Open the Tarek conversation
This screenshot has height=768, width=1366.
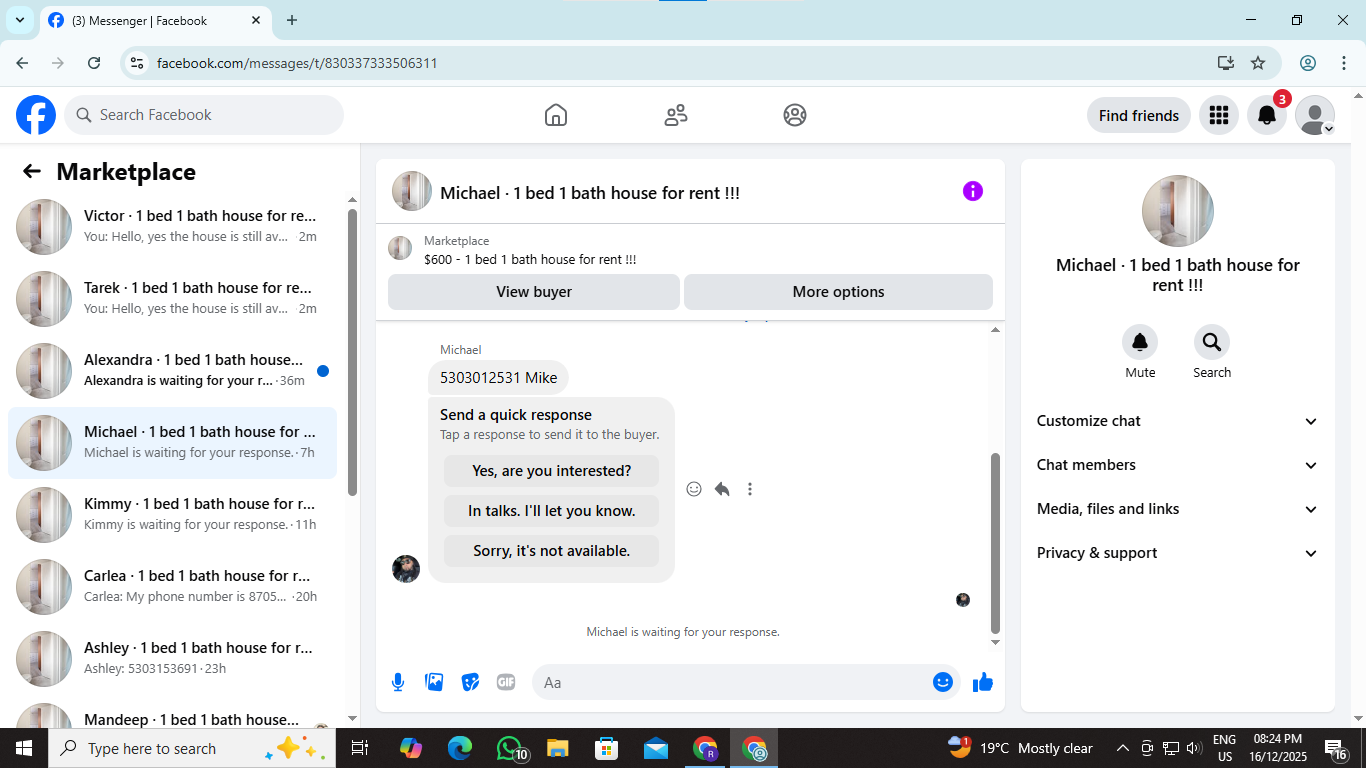[172, 299]
